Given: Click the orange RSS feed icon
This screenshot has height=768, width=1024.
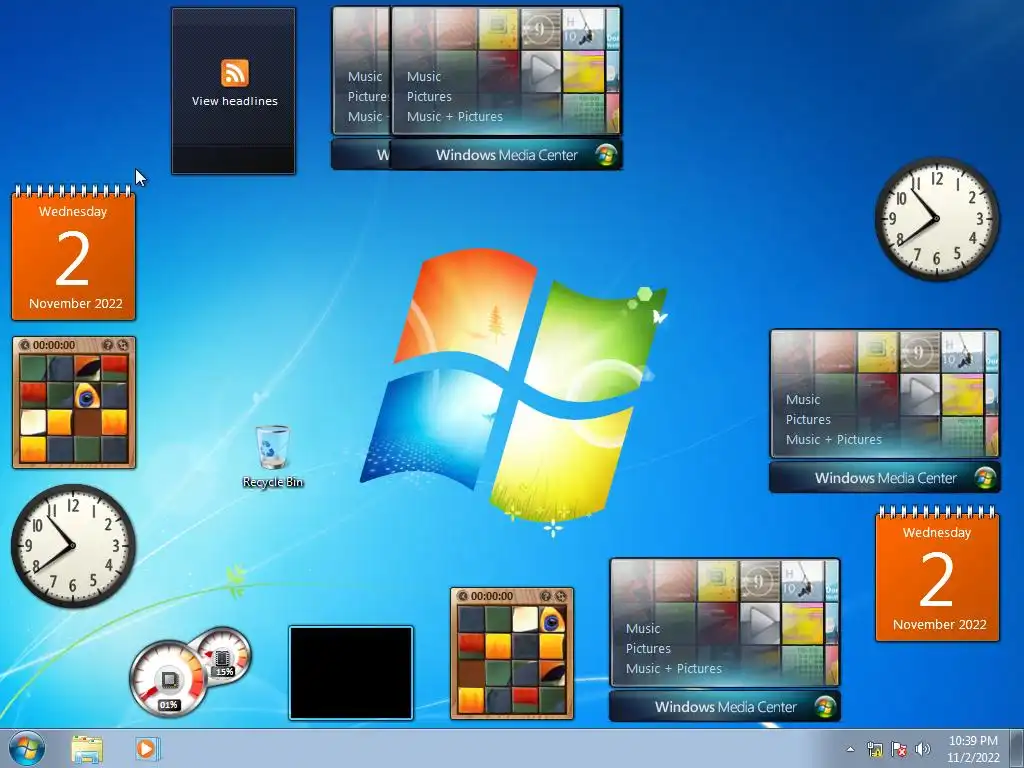Looking at the screenshot, I should click(x=234, y=72).
